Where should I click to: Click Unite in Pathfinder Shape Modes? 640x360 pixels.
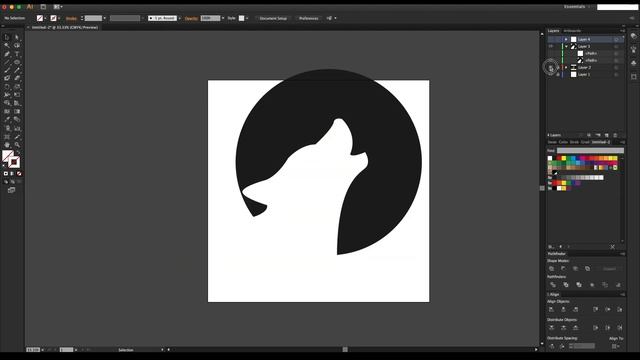tap(551, 269)
